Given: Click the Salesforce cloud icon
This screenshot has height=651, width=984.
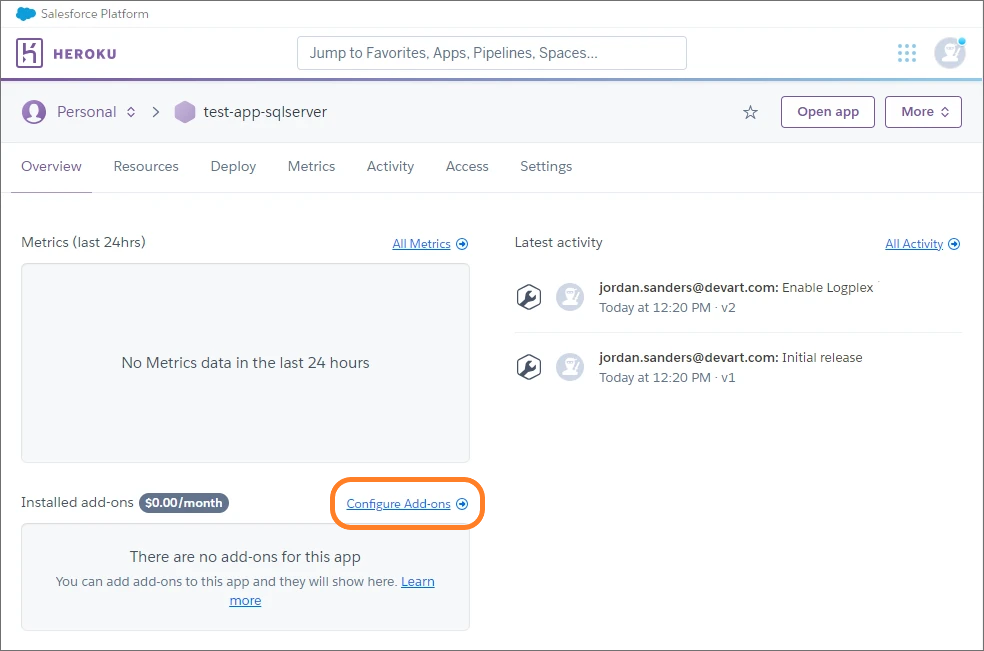Looking at the screenshot, I should (26, 14).
